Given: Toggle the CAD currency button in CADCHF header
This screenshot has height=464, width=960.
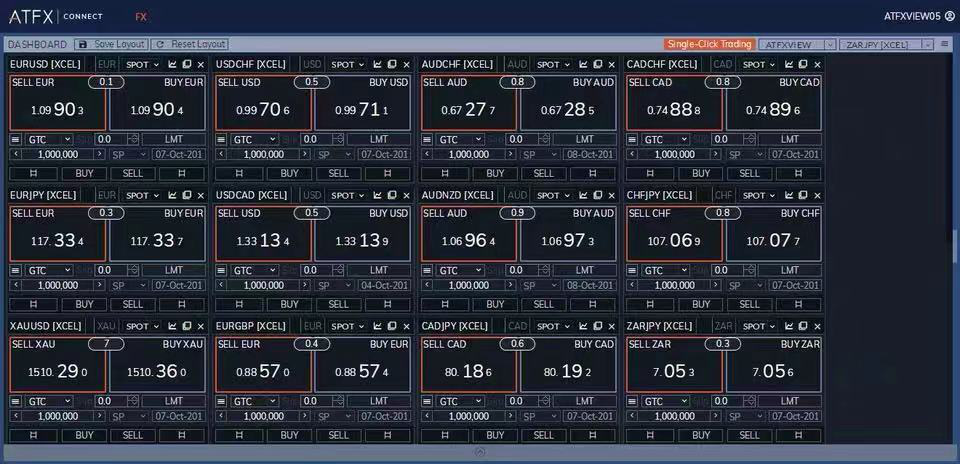Looking at the screenshot, I should click(723, 64).
